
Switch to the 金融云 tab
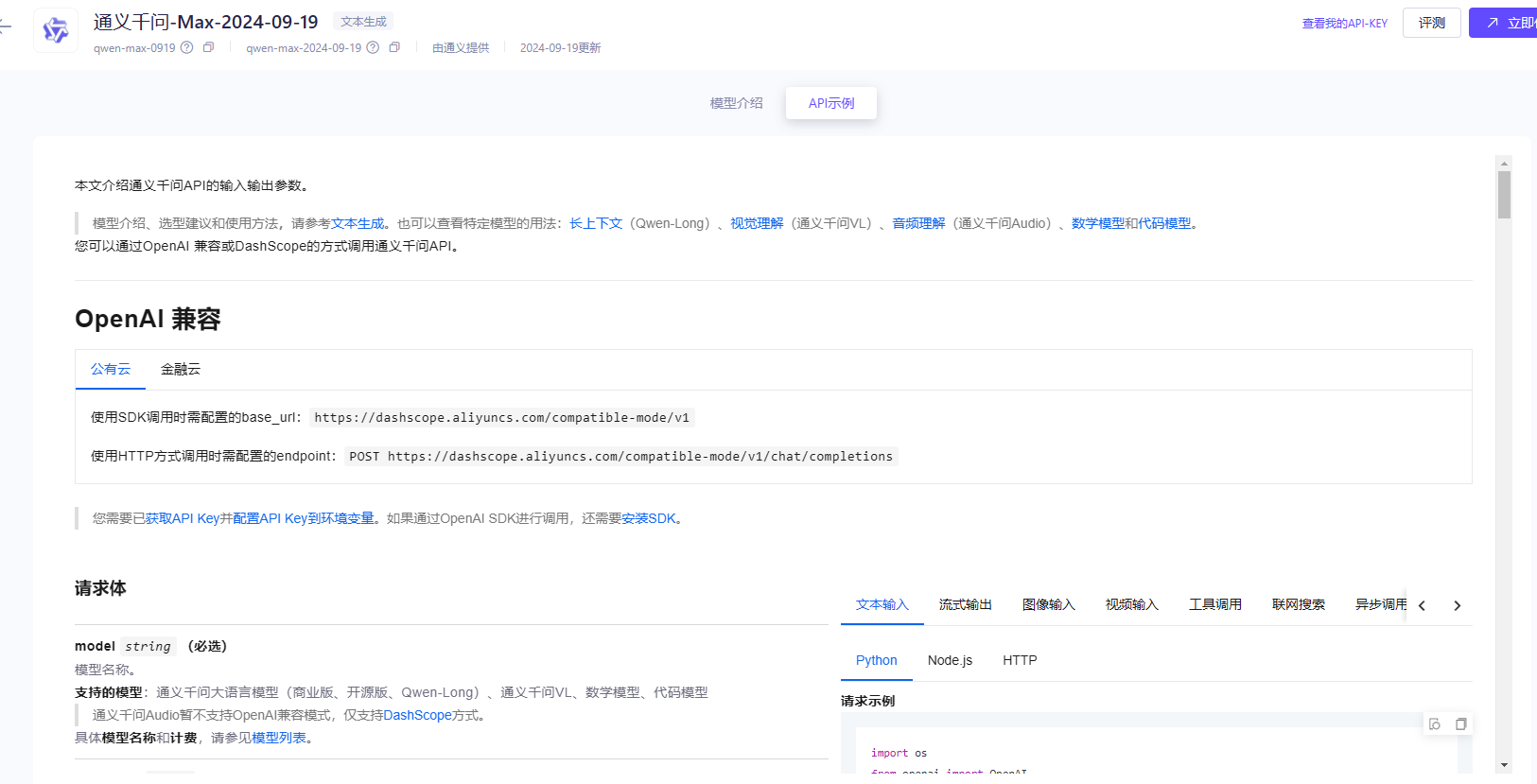click(181, 370)
